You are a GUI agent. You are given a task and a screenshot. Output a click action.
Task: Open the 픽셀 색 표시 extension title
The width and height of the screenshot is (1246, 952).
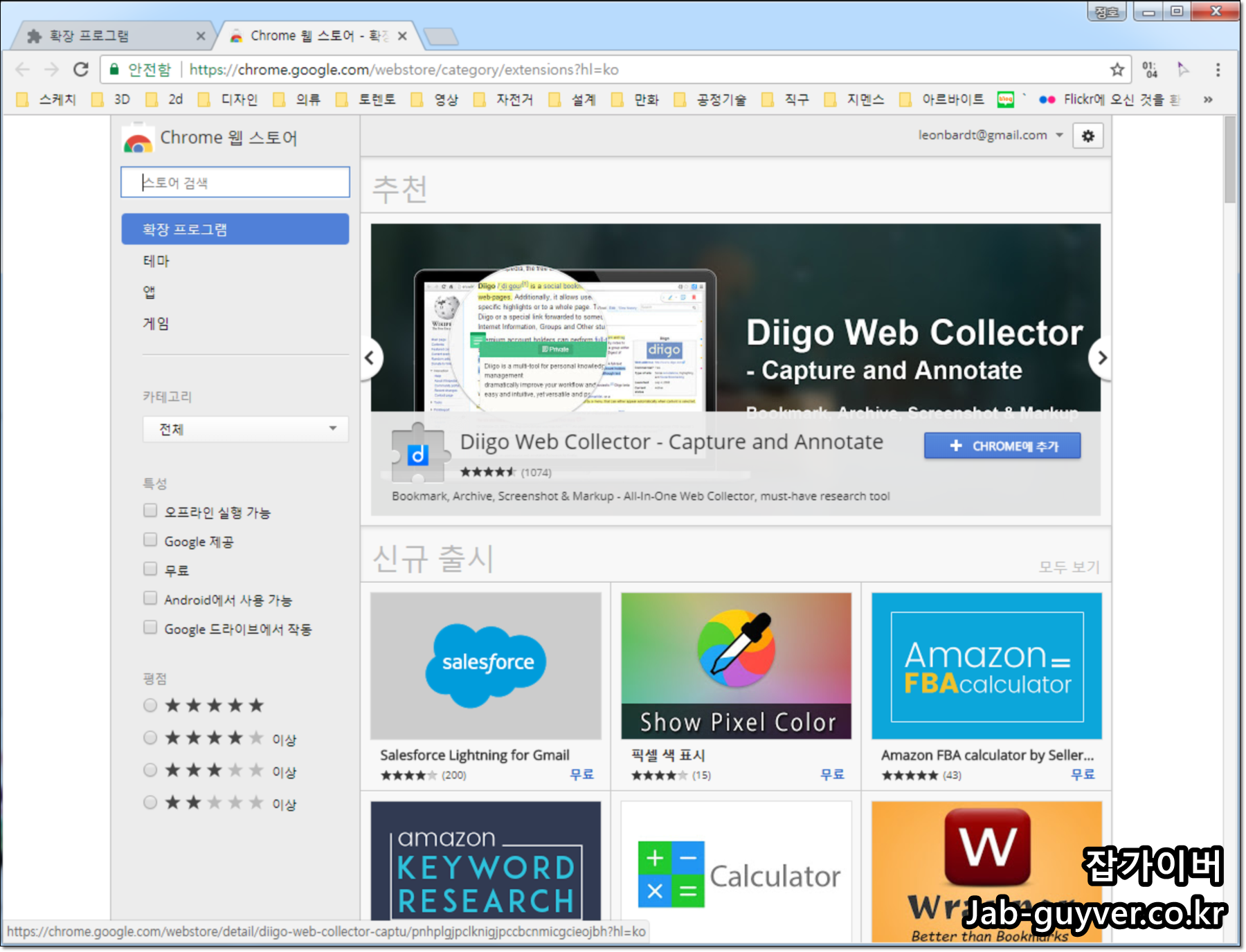pos(669,756)
